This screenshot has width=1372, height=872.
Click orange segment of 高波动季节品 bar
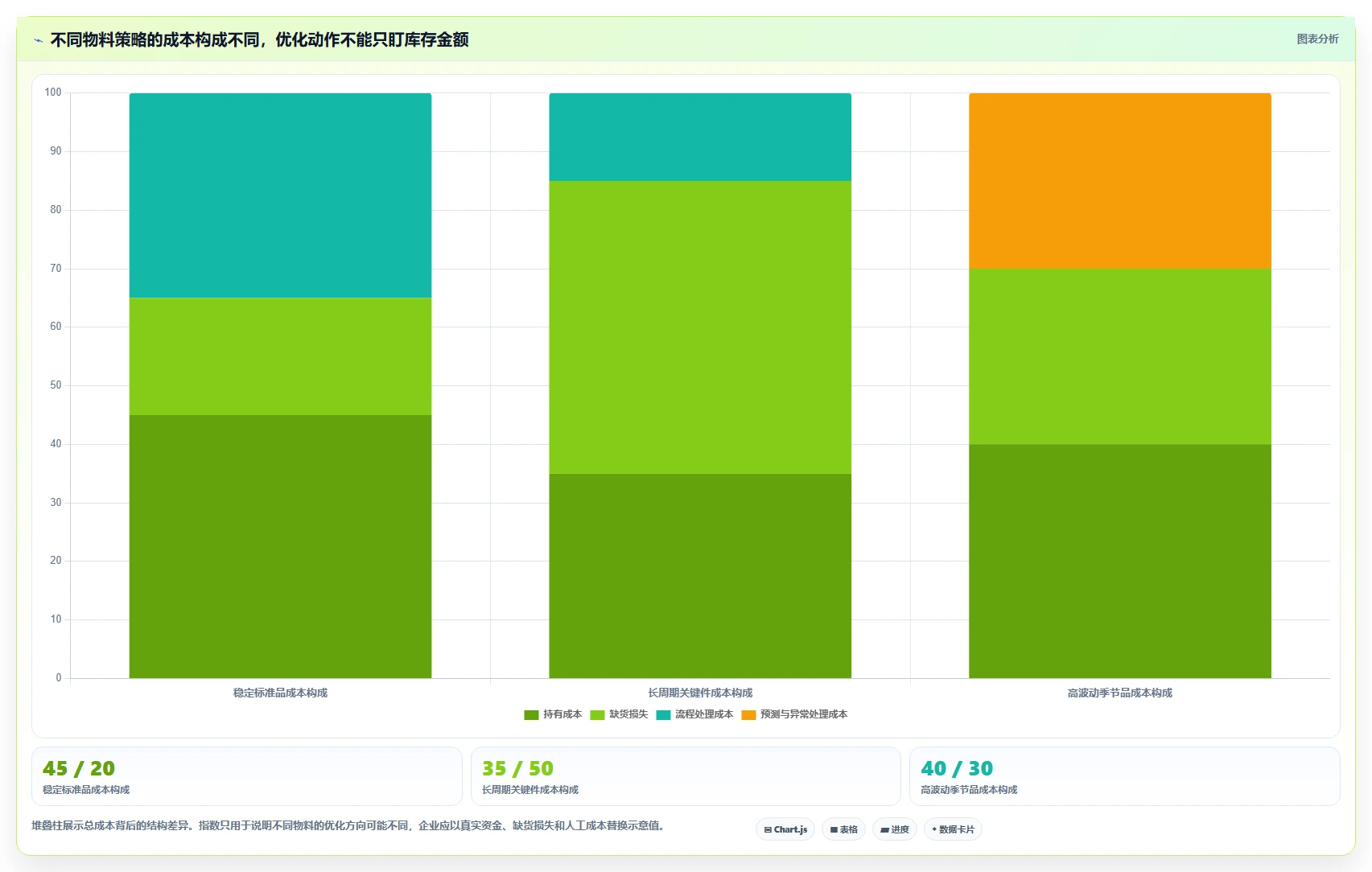[1120, 181]
